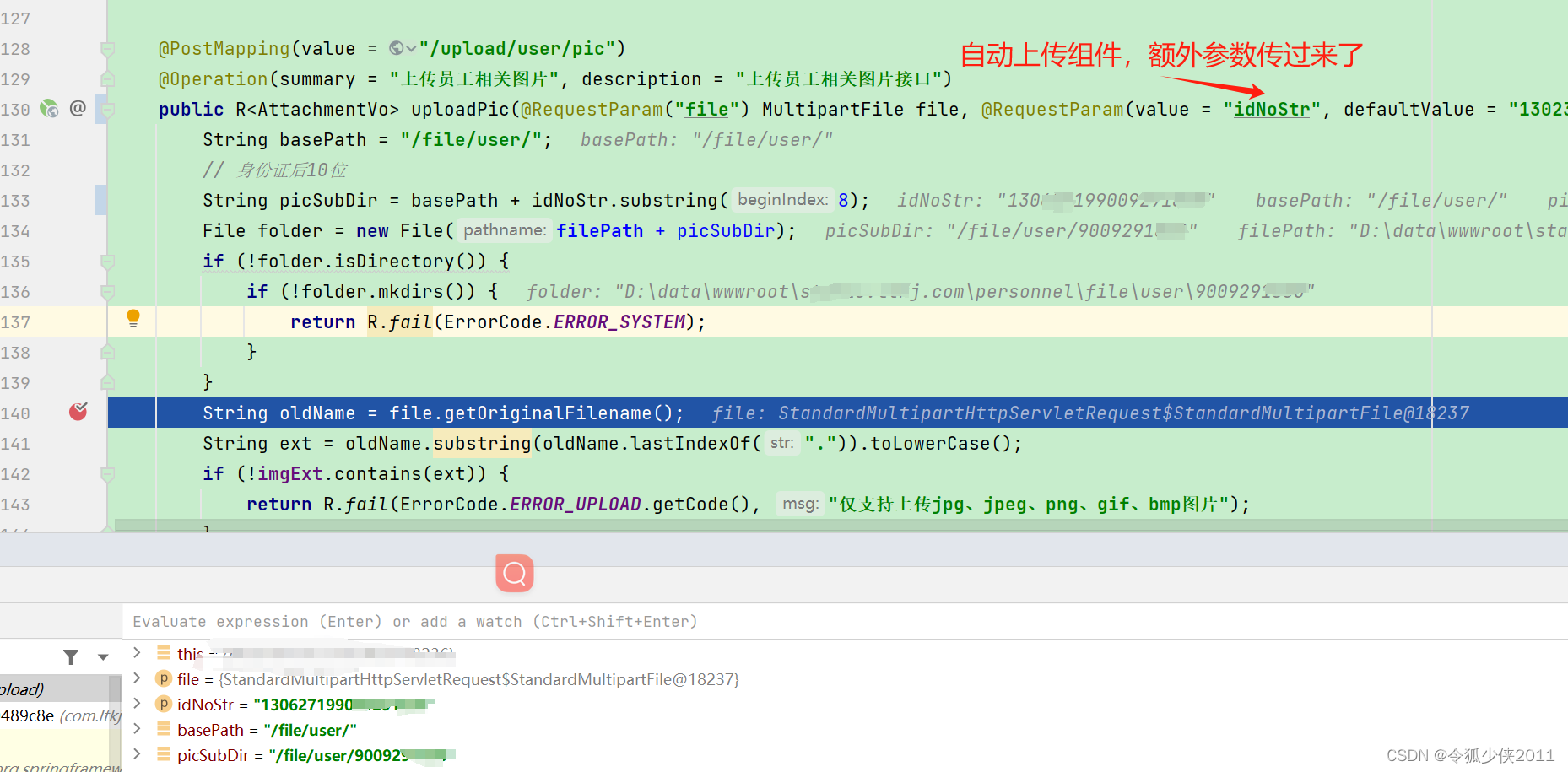Click the "idNoStr" request param string

coord(1272,110)
